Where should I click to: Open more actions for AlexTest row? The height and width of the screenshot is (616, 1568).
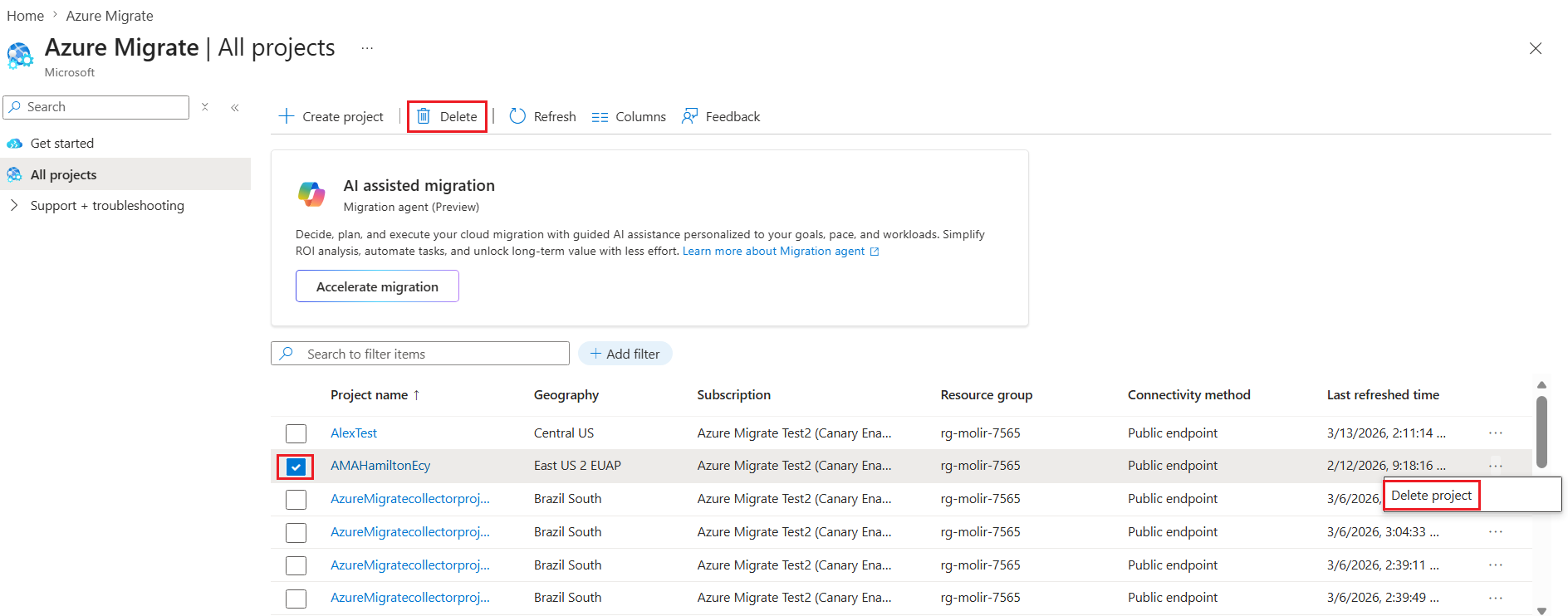pos(1496,433)
